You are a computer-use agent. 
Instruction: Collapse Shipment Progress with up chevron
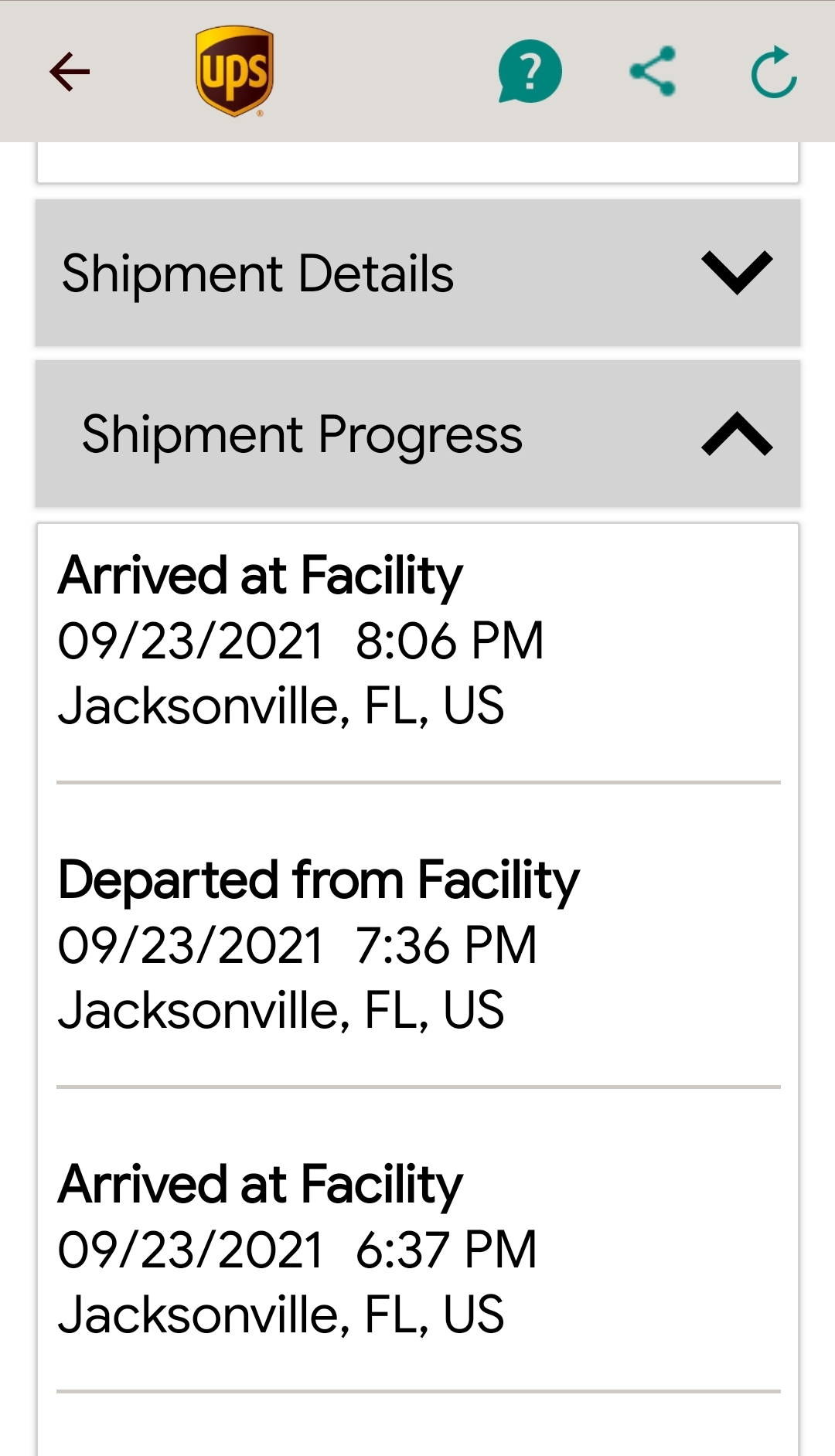(737, 434)
